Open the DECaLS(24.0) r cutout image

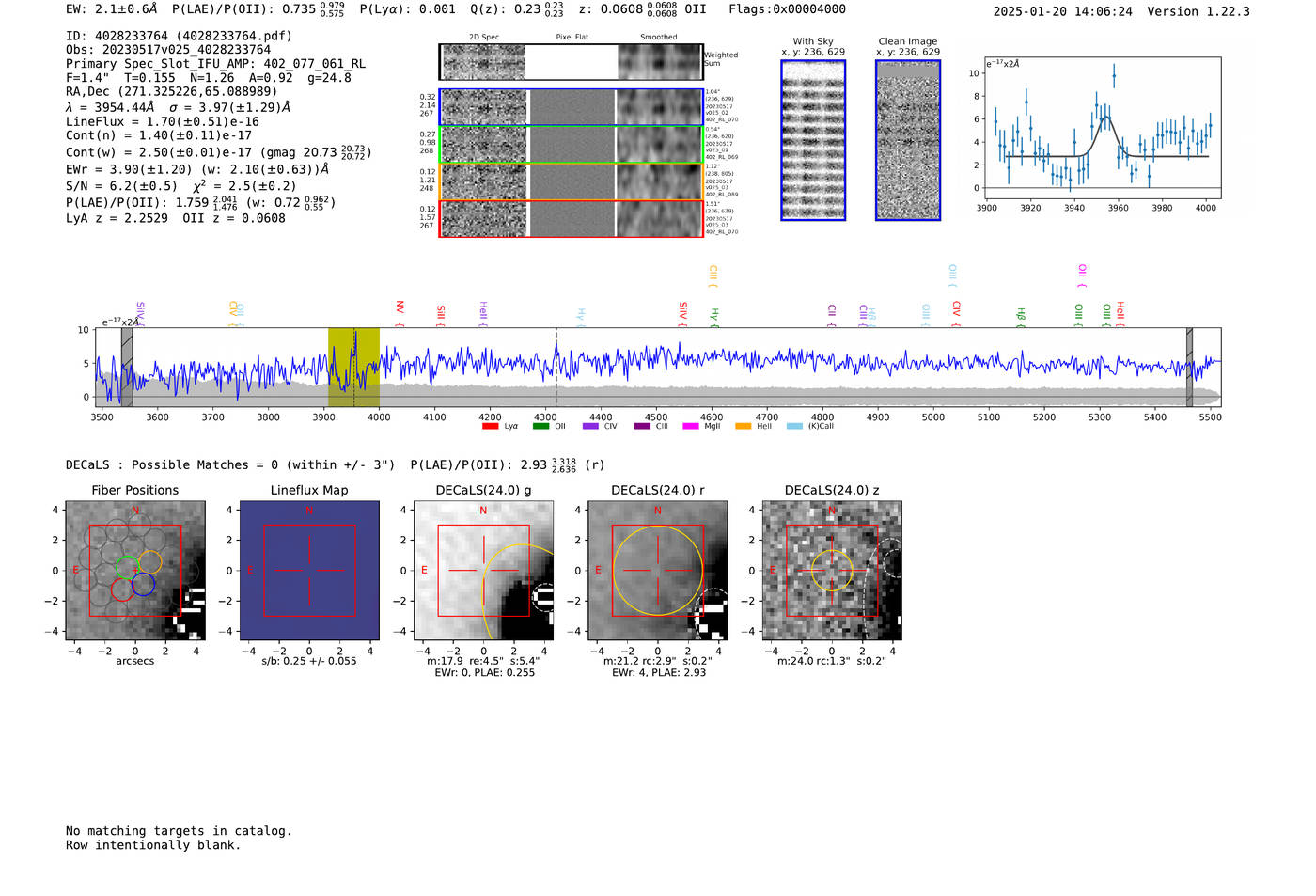point(657,571)
